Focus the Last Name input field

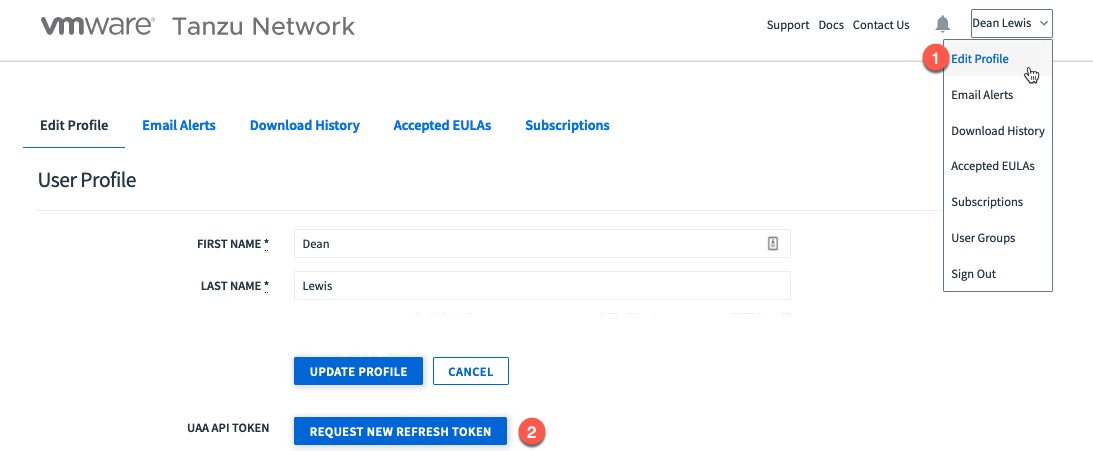point(542,286)
